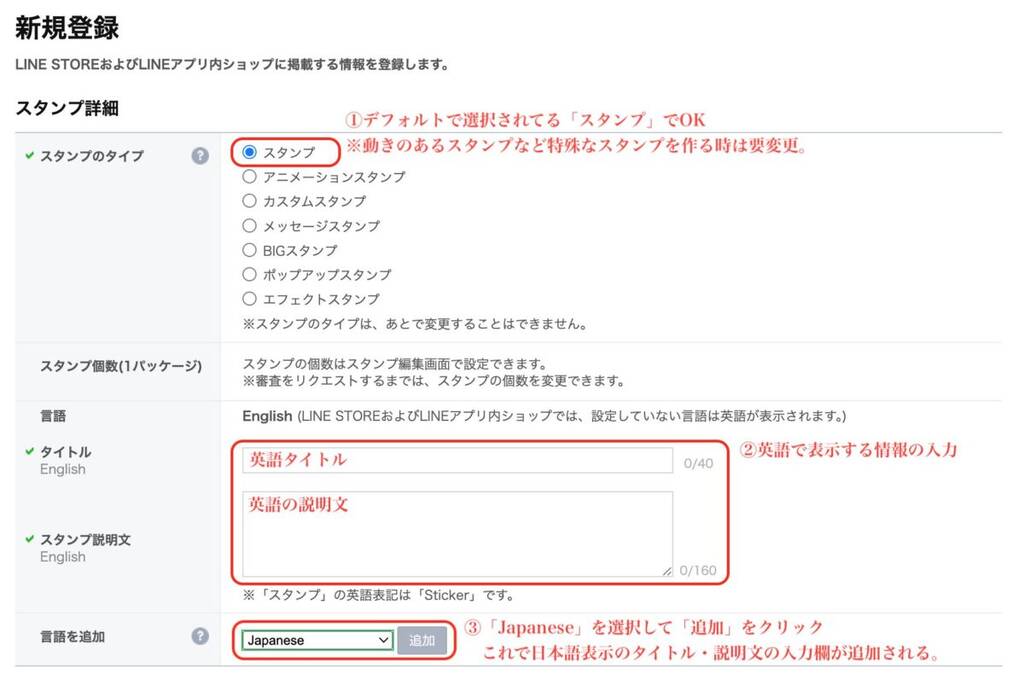Choose カスタムスタンプ radio option
The width and height of the screenshot is (1024, 687).
(249, 201)
